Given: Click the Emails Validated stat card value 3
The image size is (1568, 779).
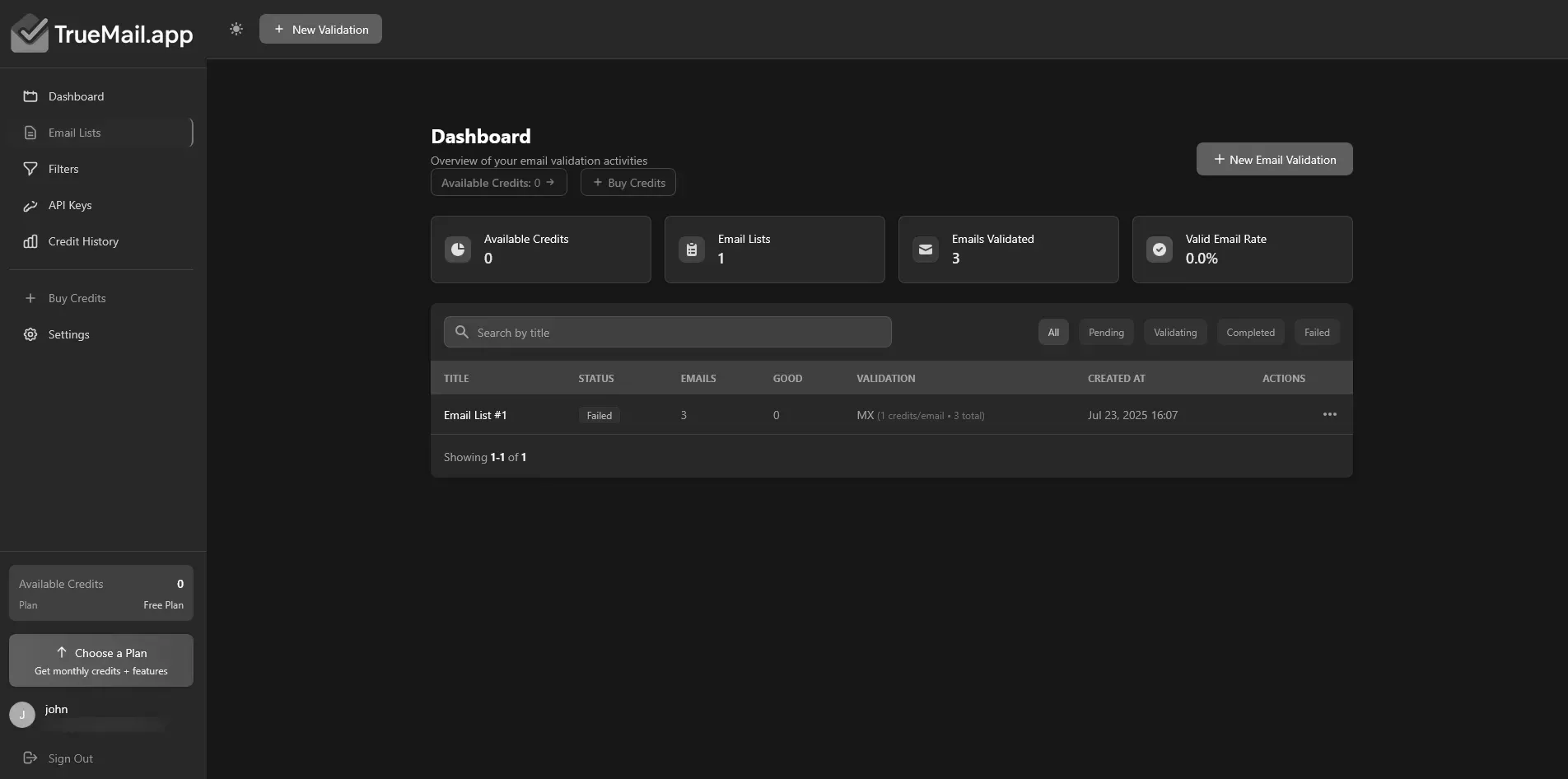Looking at the screenshot, I should 955,259.
